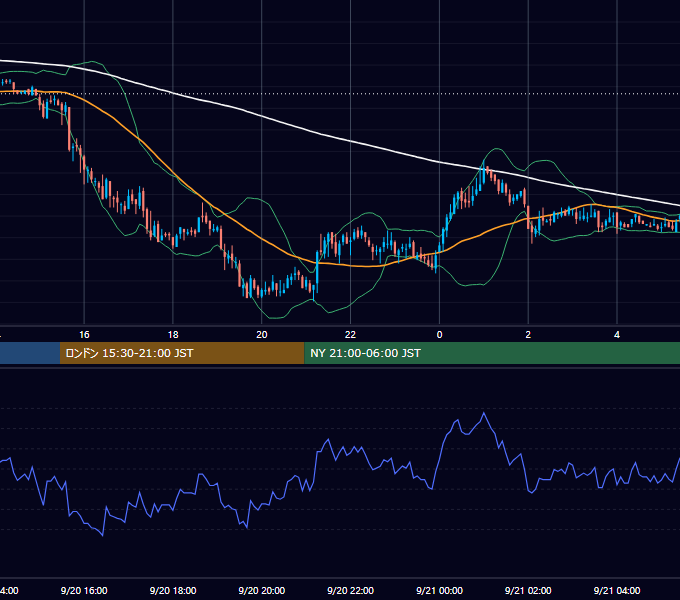Click the 22 hour label on price chart axis
The width and height of the screenshot is (680, 600).
click(x=350, y=335)
